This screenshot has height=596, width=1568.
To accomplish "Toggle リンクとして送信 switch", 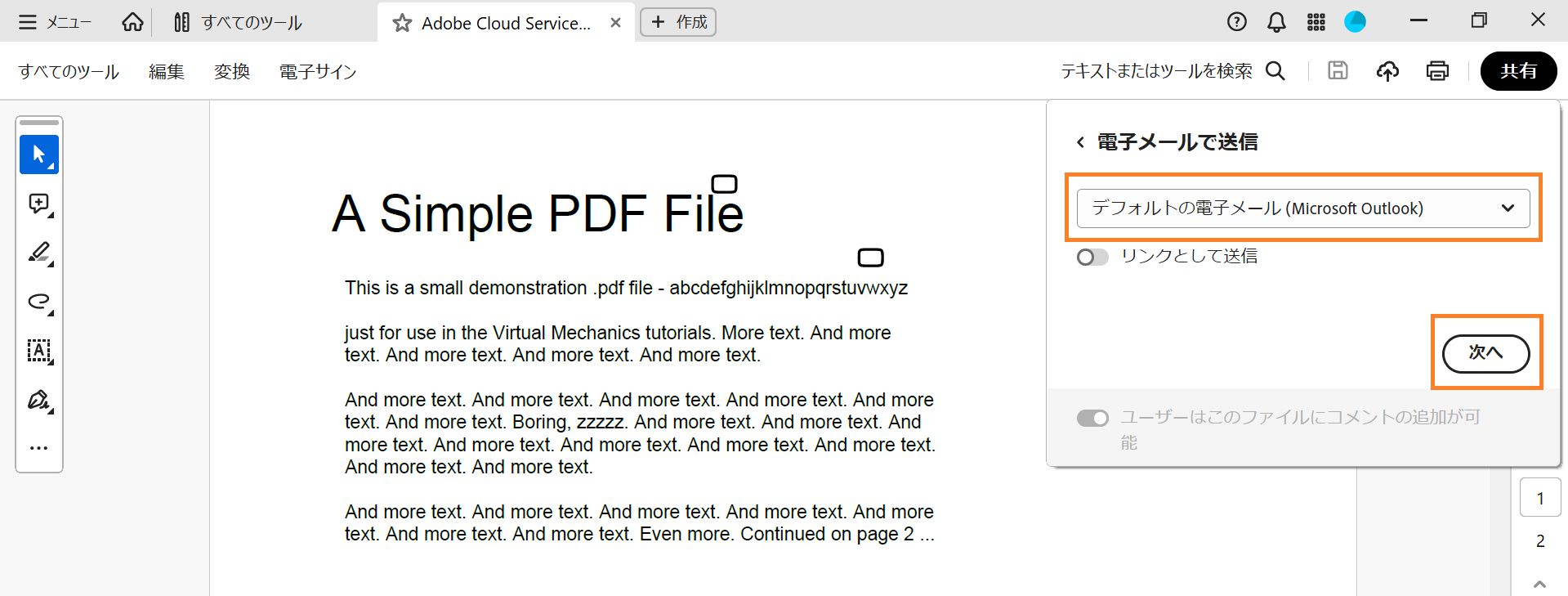I will [x=1092, y=258].
